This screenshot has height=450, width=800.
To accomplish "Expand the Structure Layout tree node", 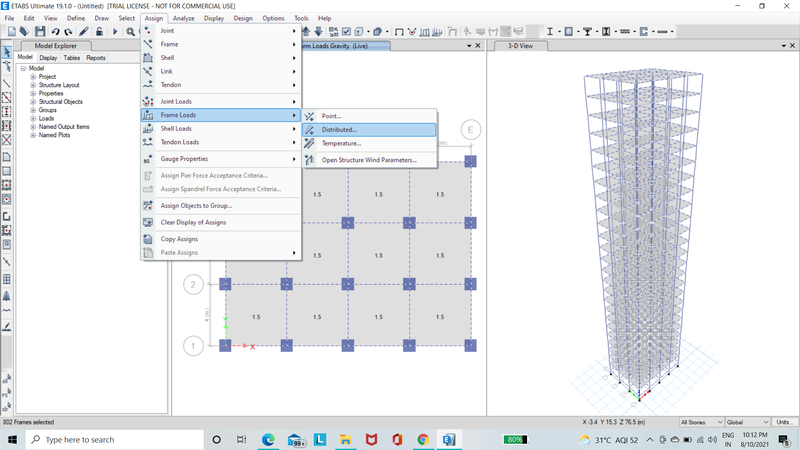I will point(33,85).
